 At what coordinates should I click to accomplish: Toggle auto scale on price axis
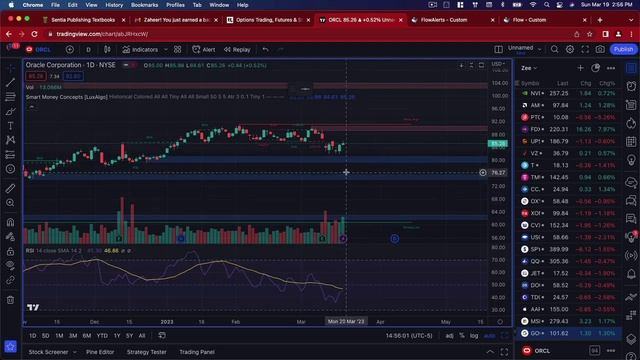click(489, 336)
